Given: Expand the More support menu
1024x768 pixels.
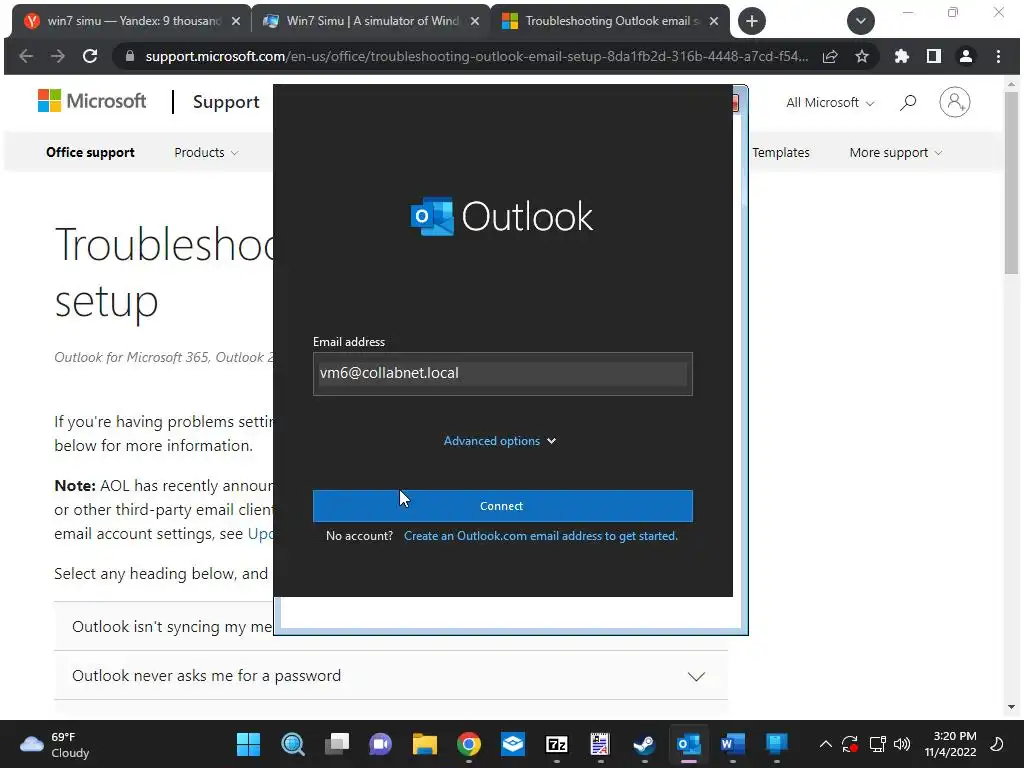Looking at the screenshot, I should 895,152.
